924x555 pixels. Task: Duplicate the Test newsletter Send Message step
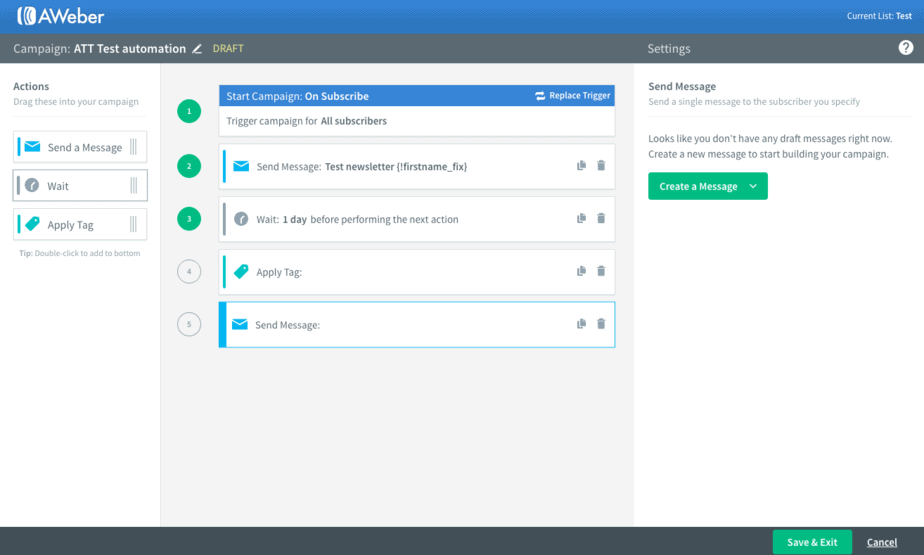tap(581, 166)
